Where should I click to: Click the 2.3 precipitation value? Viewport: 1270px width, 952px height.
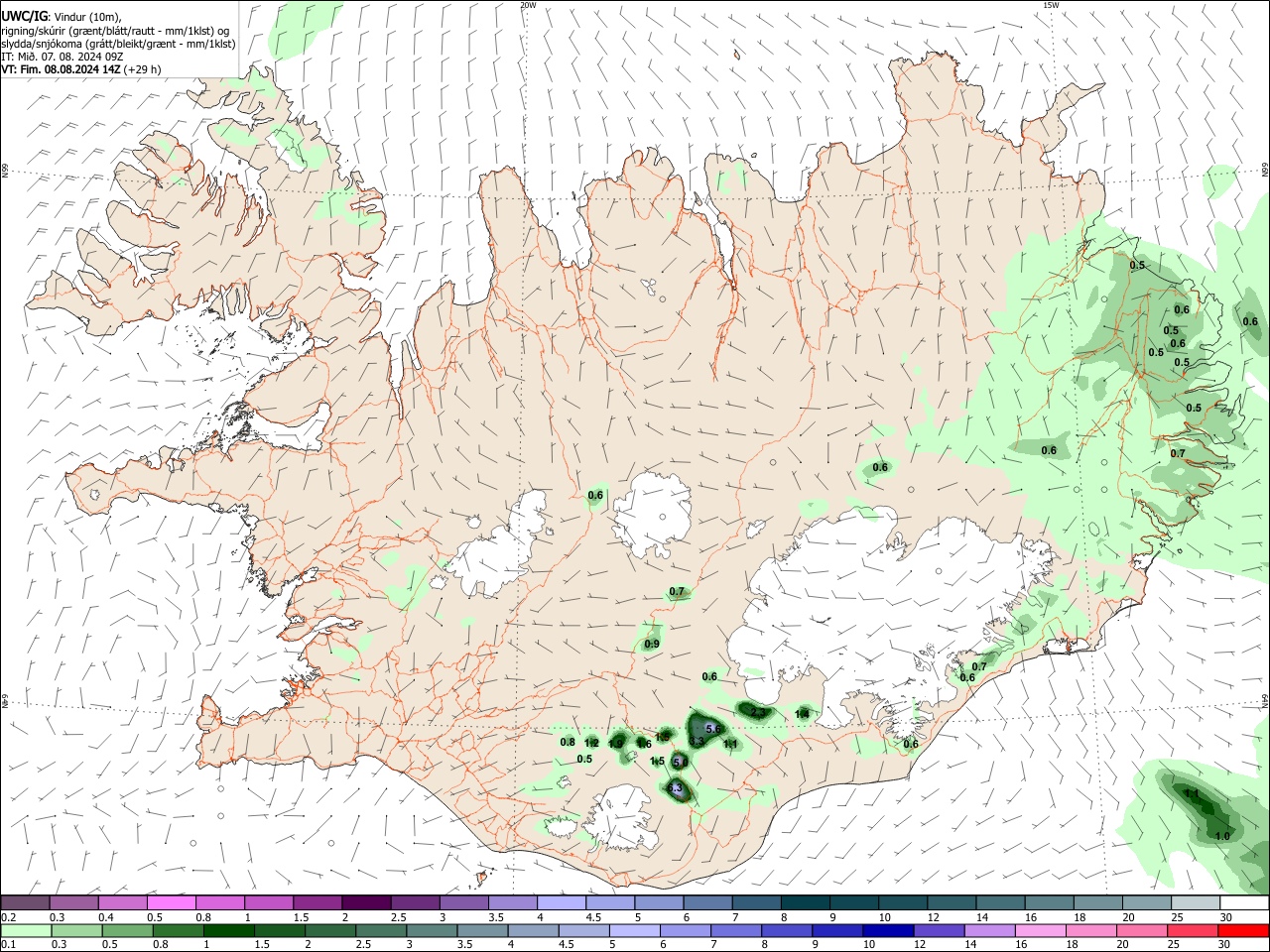point(758,712)
